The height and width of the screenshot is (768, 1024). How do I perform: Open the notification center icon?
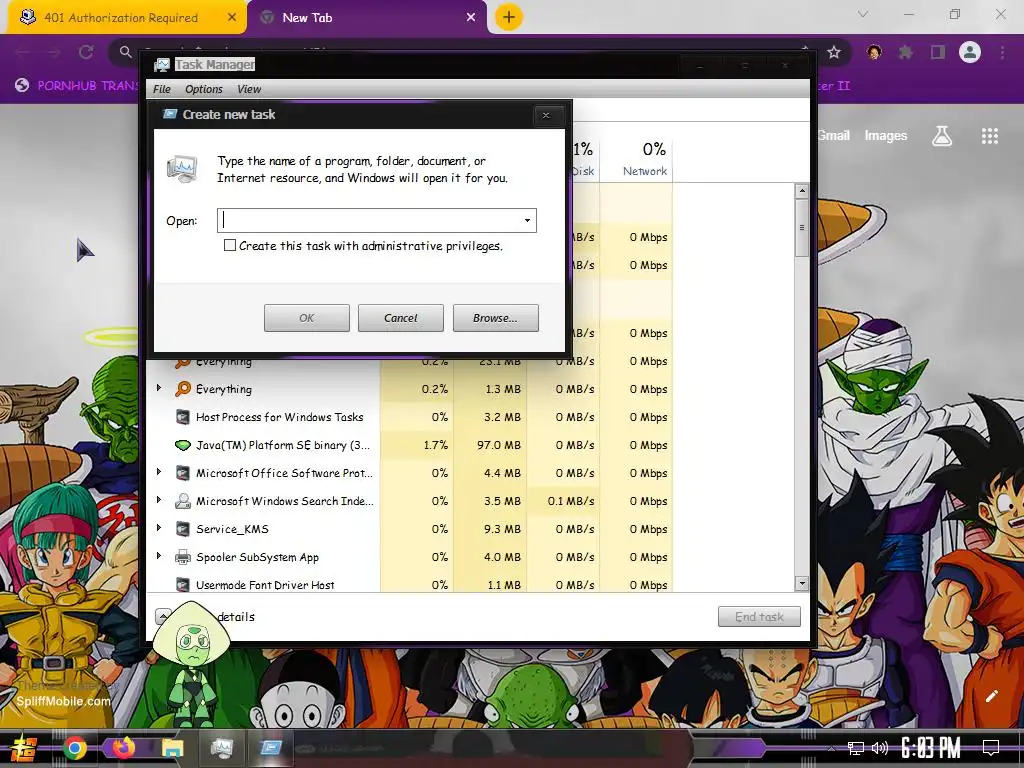[x=991, y=748]
